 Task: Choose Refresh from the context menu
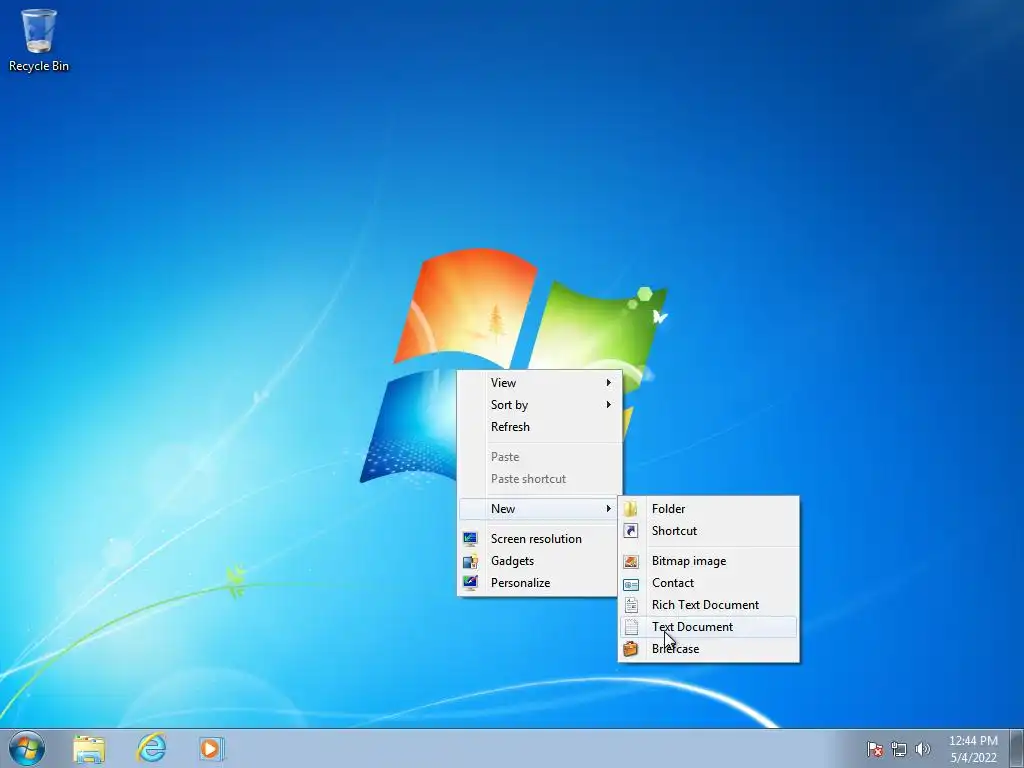pos(539,426)
